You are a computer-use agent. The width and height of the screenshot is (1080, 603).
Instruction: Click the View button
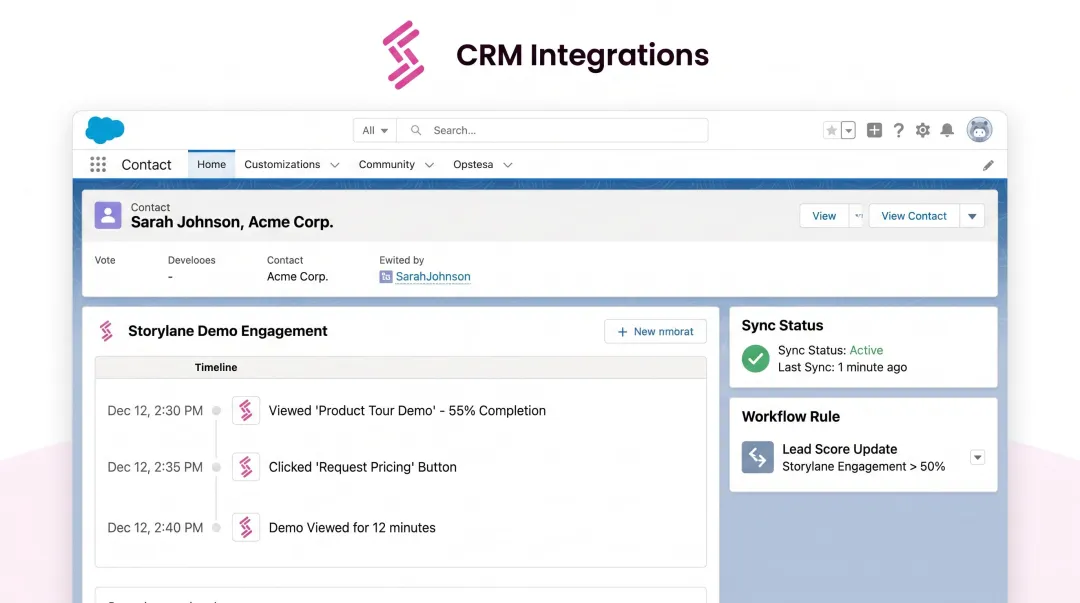click(824, 216)
